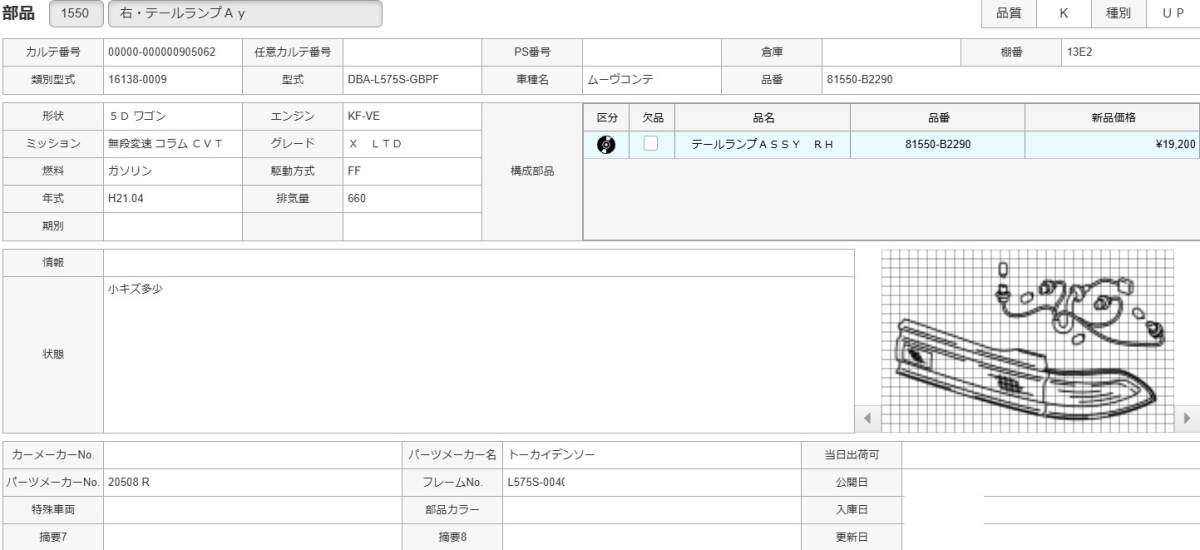Click 81550-B2290 in the component table
The width and height of the screenshot is (1200, 550).
click(x=938, y=144)
